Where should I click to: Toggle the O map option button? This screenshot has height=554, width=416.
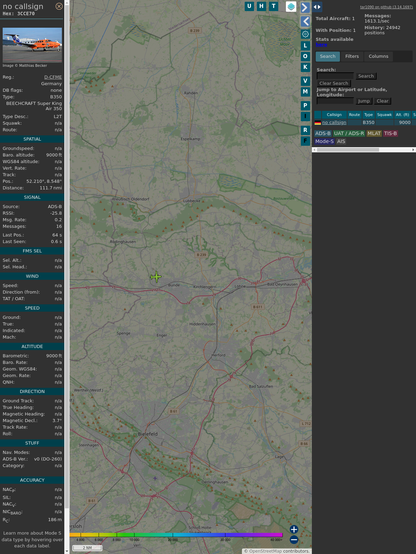click(305, 56)
